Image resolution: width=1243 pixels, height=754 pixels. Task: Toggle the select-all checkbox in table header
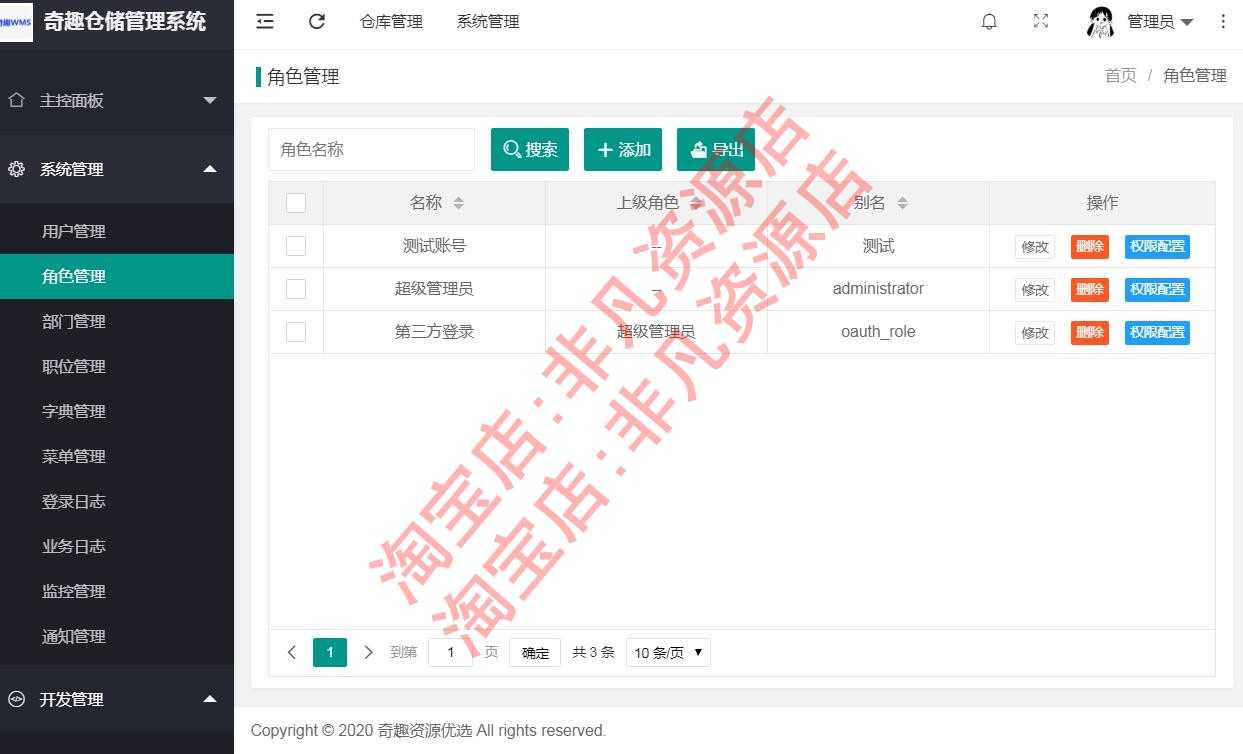point(296,202)
